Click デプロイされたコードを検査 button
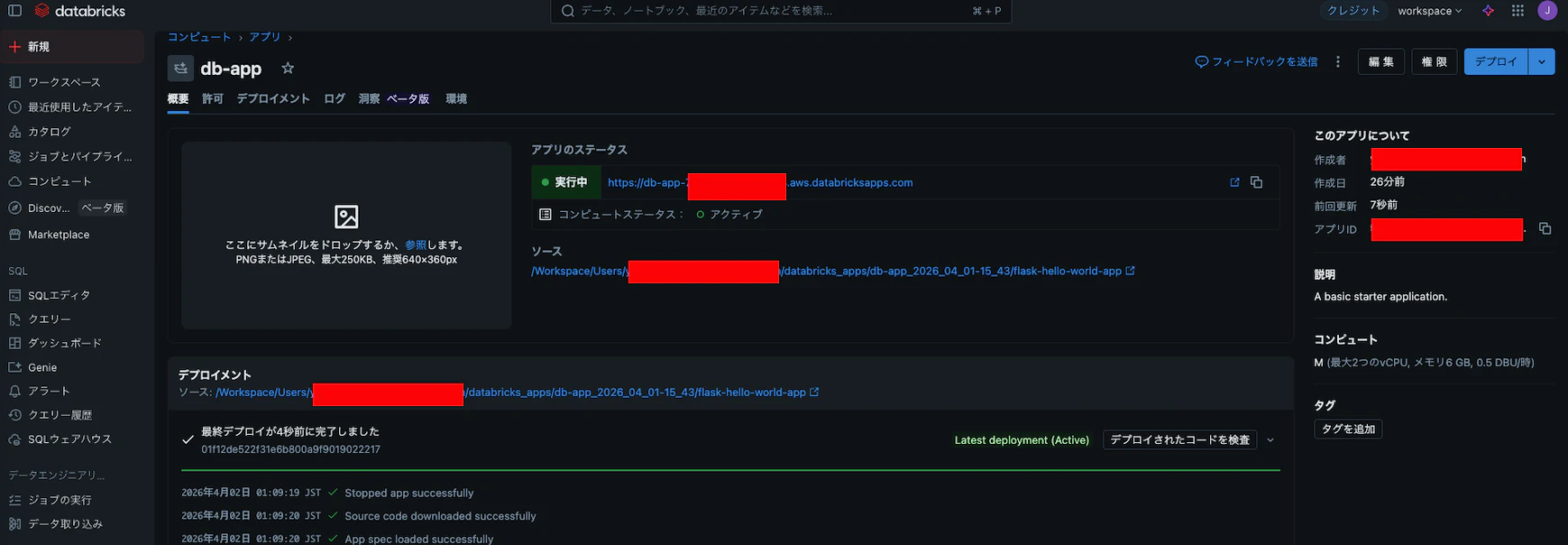 pyautogui.click(x=1179, y=440)
